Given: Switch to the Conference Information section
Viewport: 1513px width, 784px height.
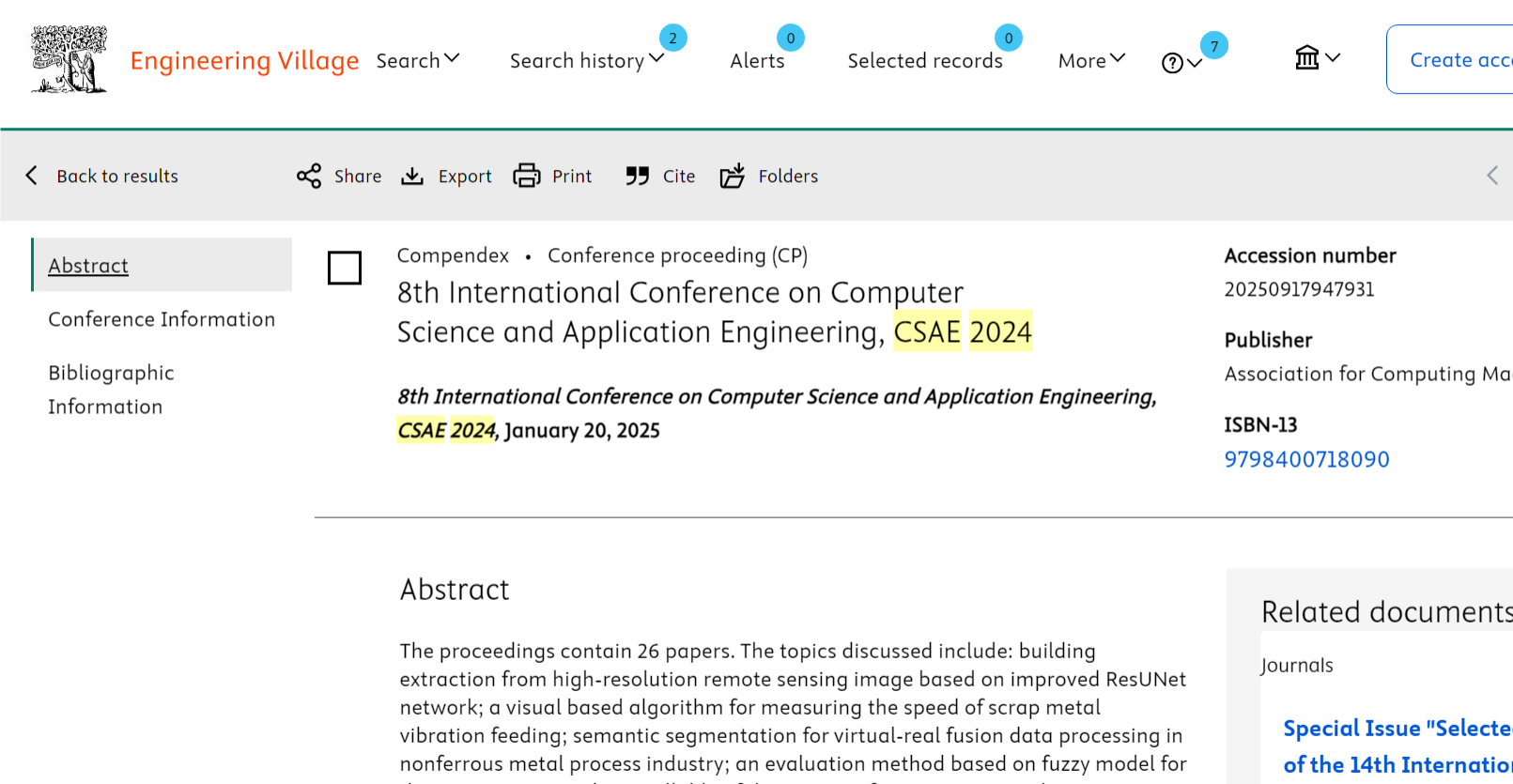Looking at the screenshot, I should [162, 319].
